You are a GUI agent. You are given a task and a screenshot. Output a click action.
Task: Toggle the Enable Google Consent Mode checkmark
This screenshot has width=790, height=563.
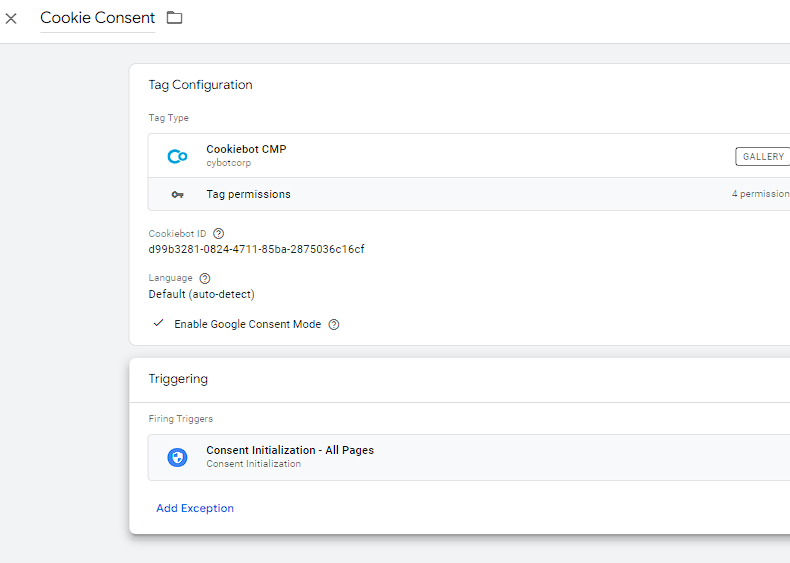click(x=158, y=324)
